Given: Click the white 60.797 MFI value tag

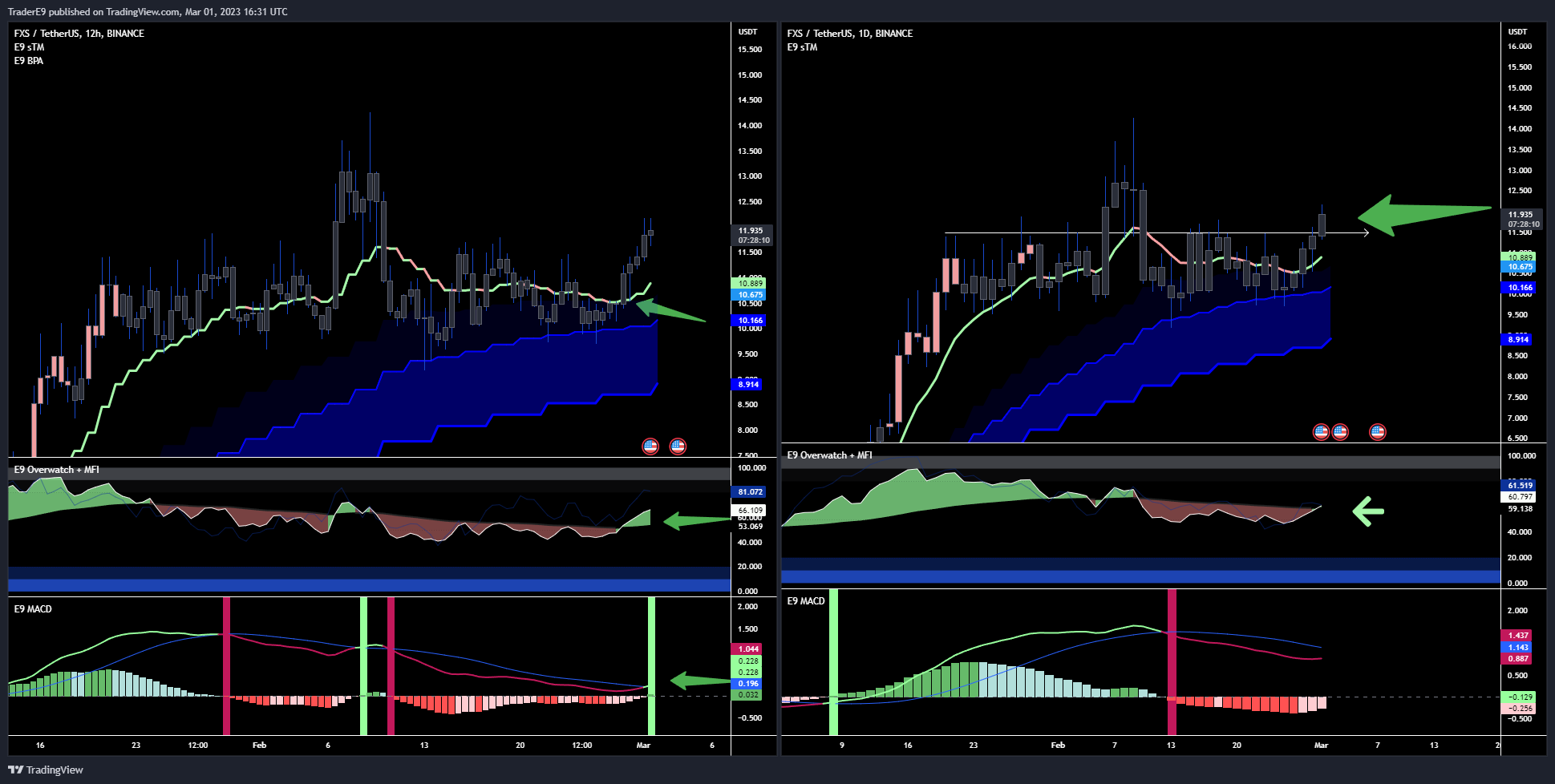Looking at the screenshot, I should pyautogui.click(x=1518, y=496).
